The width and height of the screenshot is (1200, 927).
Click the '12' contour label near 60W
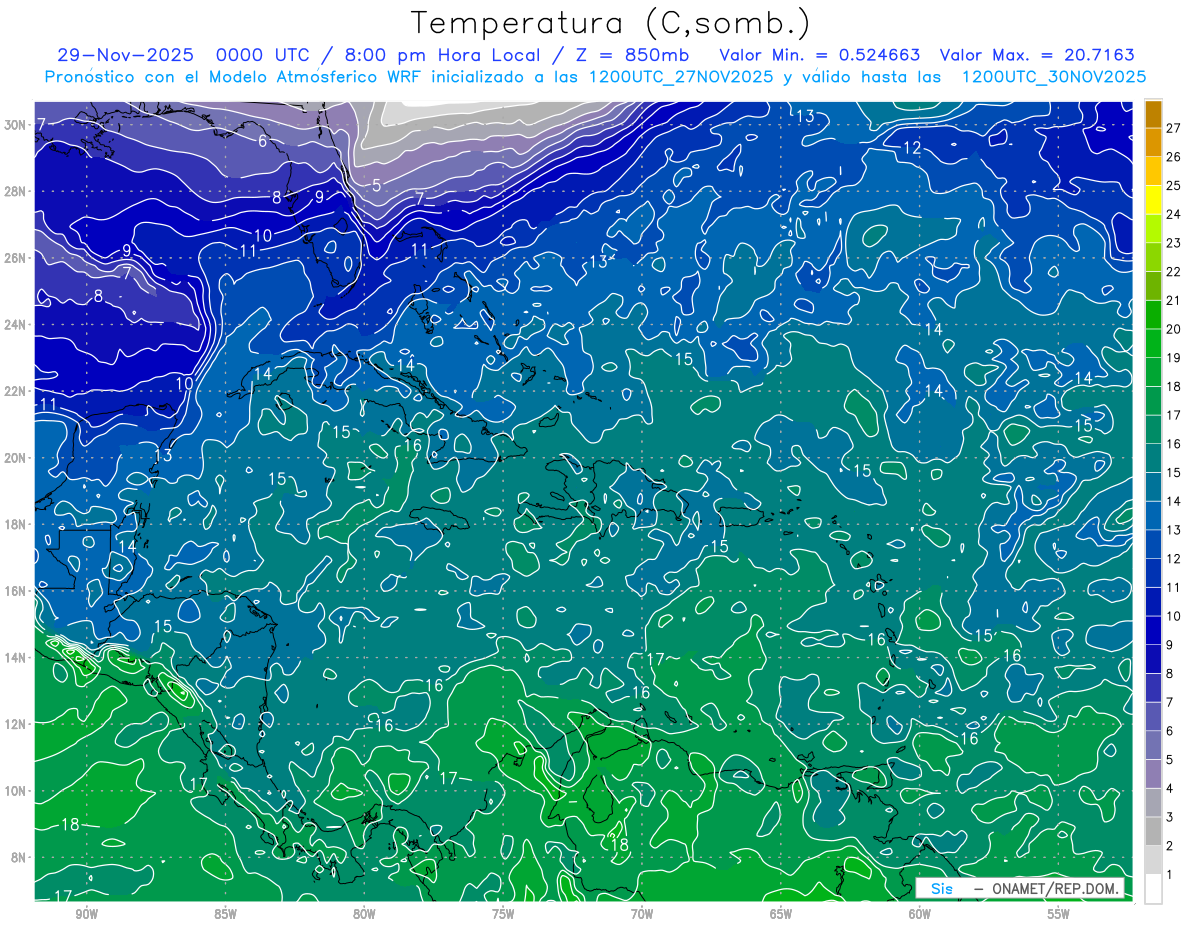point(912,147)
